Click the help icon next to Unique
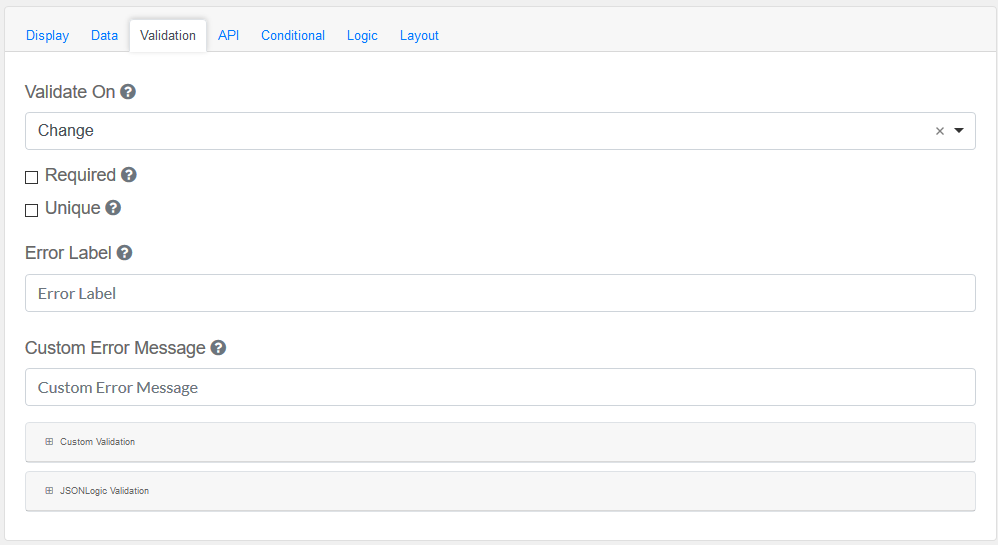This screenshot has width=998, height=545. pyautogui.click(x=113, y=208)
